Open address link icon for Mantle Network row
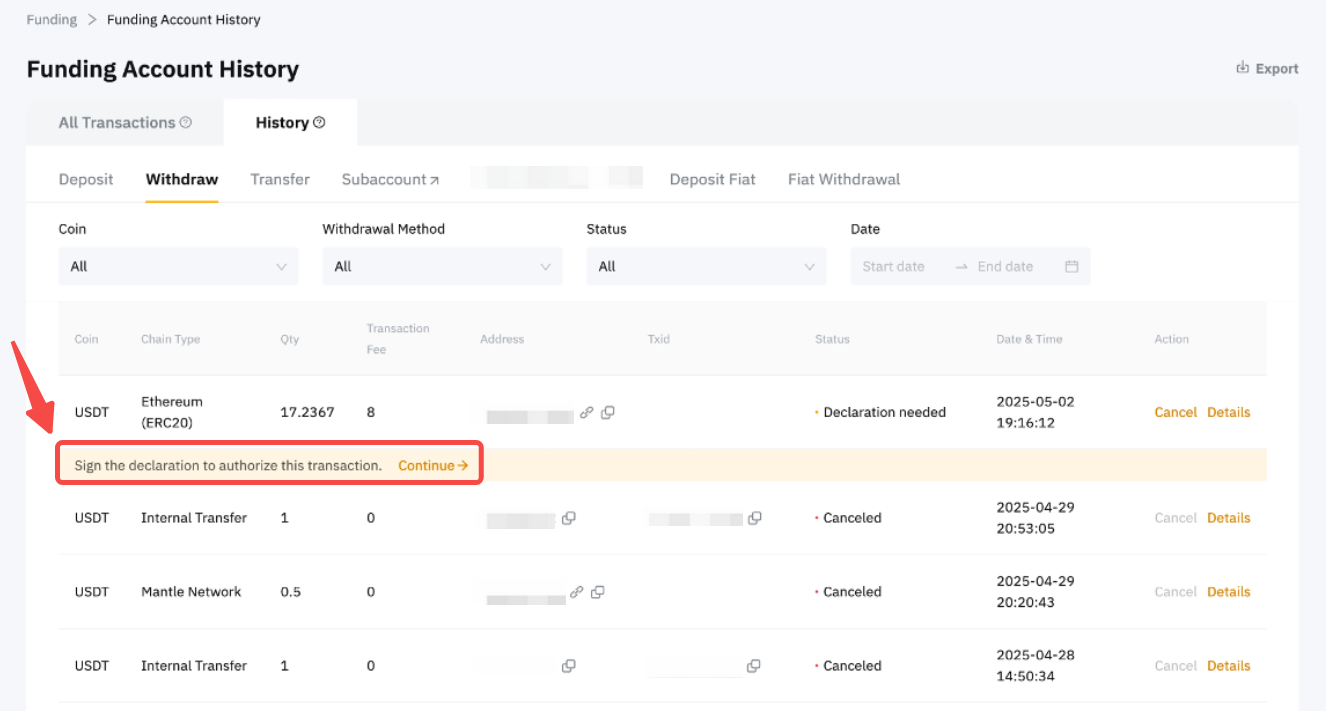This screenshot has height=711, width=1326. (576, 592)
